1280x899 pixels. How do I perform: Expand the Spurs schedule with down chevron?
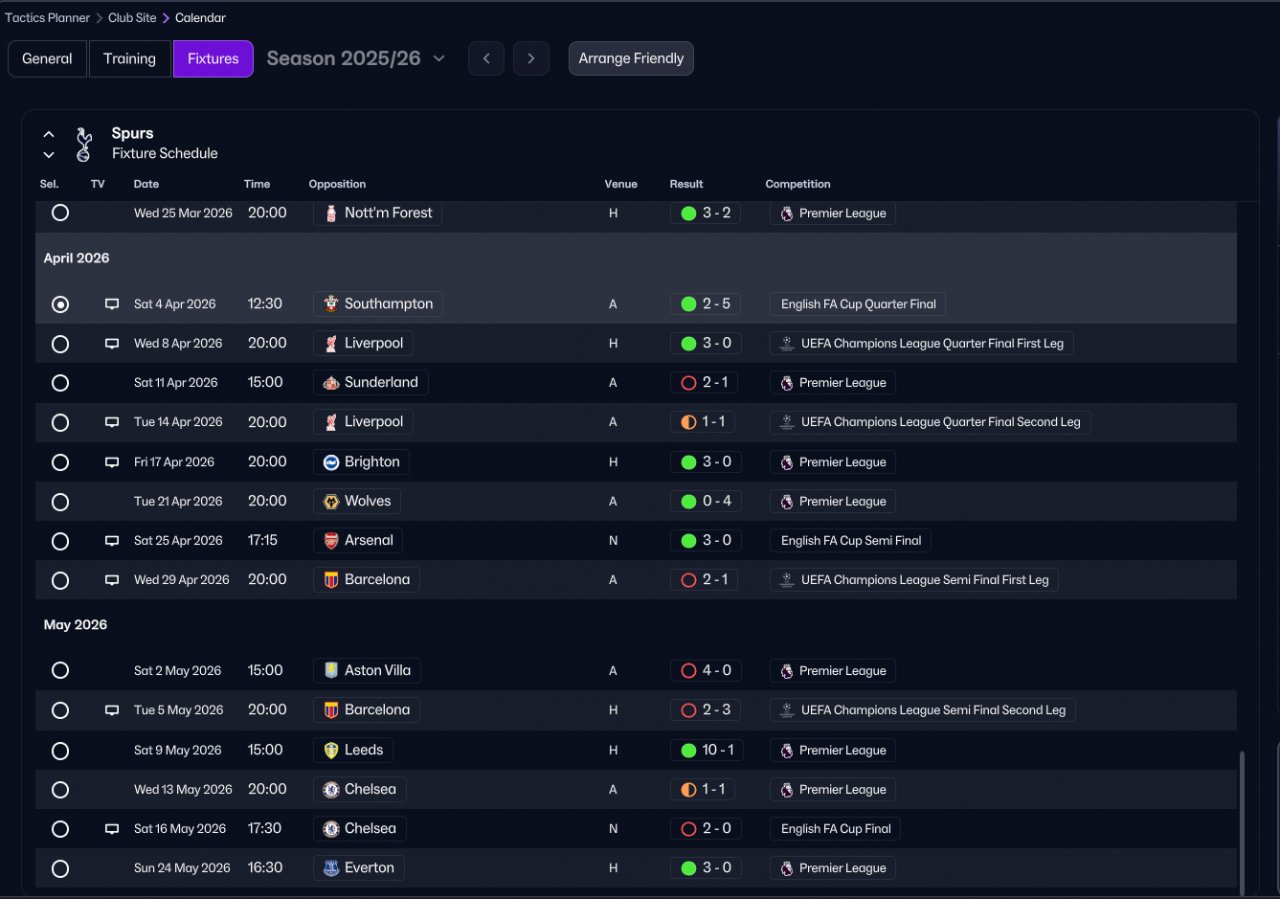[49, 155]
